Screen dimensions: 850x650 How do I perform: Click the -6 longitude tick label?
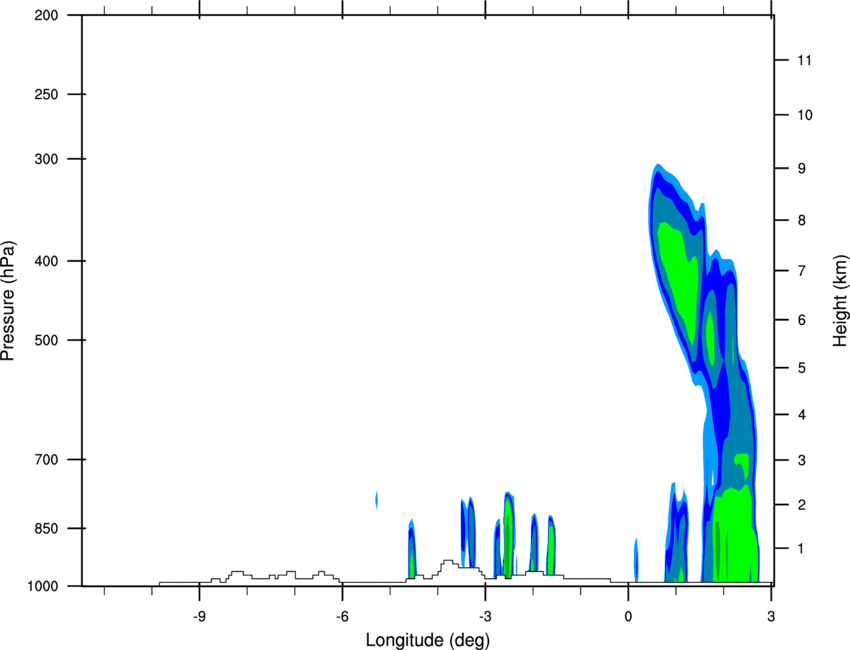click(342, 617)
